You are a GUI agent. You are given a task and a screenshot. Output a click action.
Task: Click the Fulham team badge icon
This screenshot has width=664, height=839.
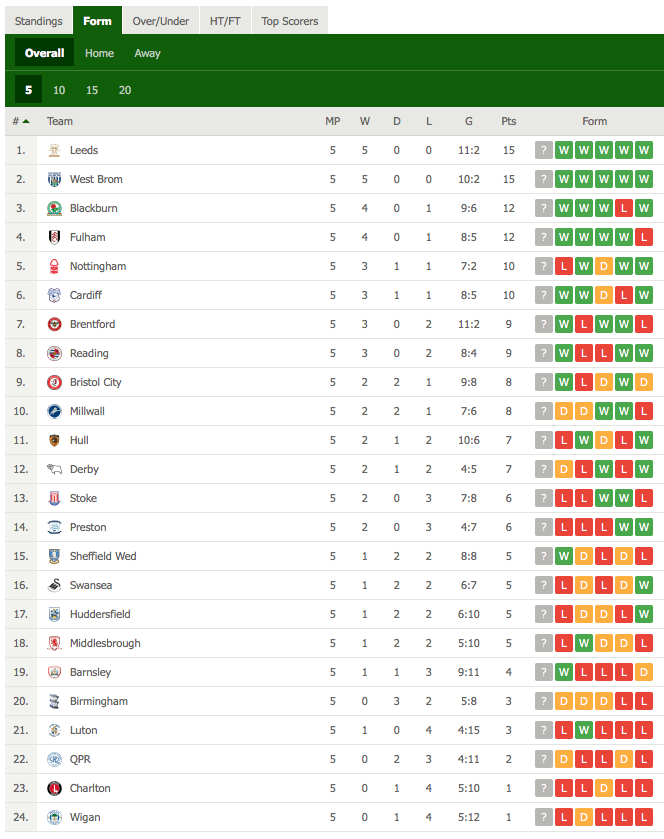click(x=54, y=237)
